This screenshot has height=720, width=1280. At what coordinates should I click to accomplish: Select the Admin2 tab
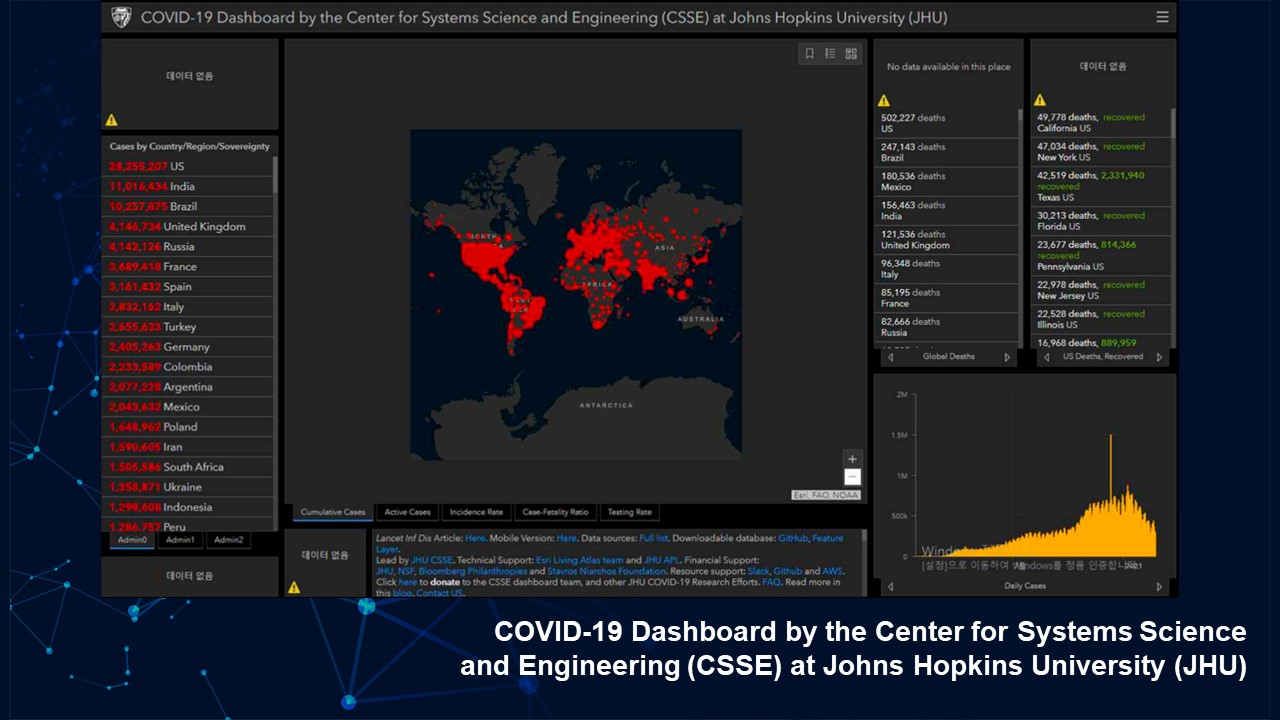228,540
